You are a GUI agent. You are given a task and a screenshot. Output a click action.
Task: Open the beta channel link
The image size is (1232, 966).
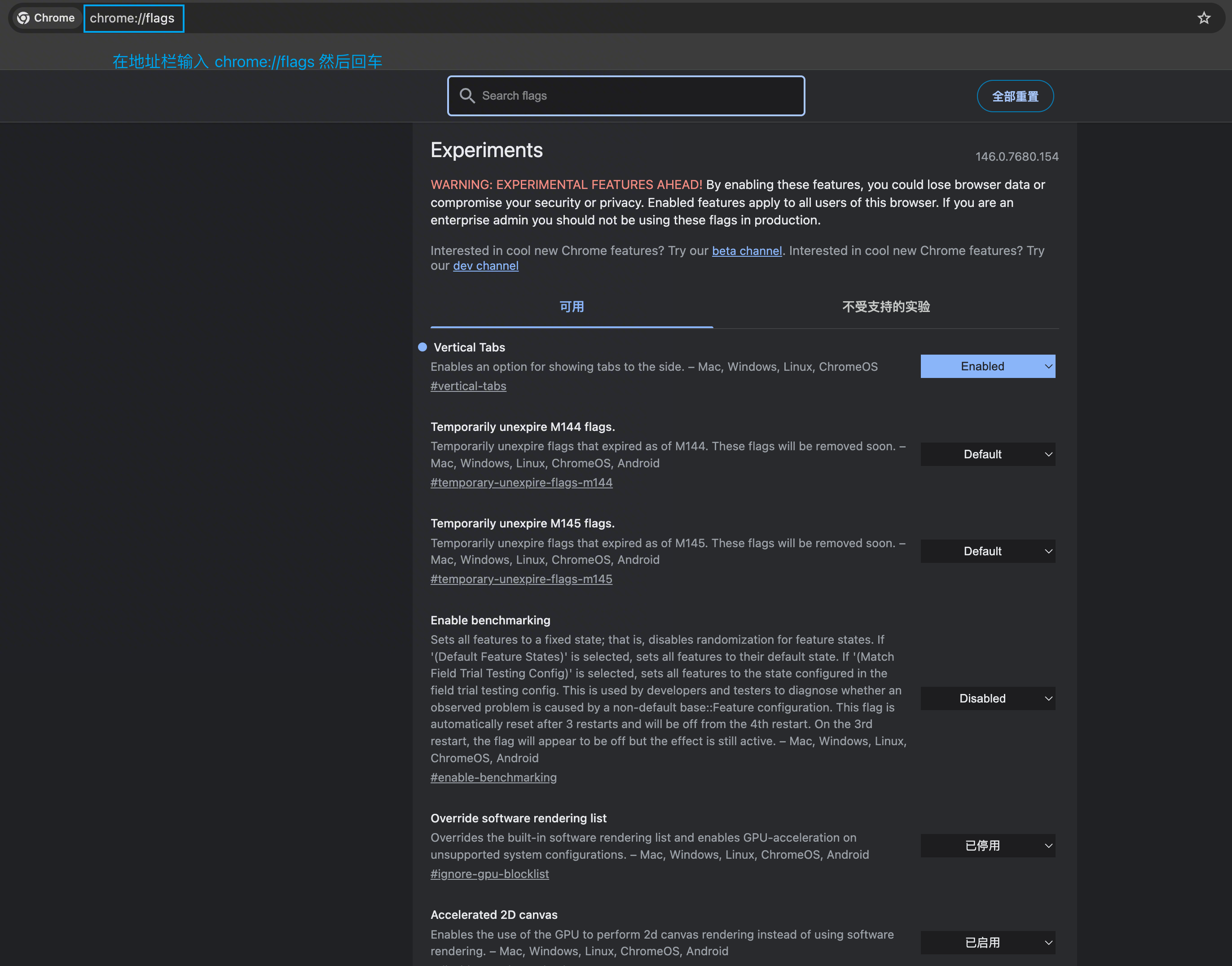(746, 250)
